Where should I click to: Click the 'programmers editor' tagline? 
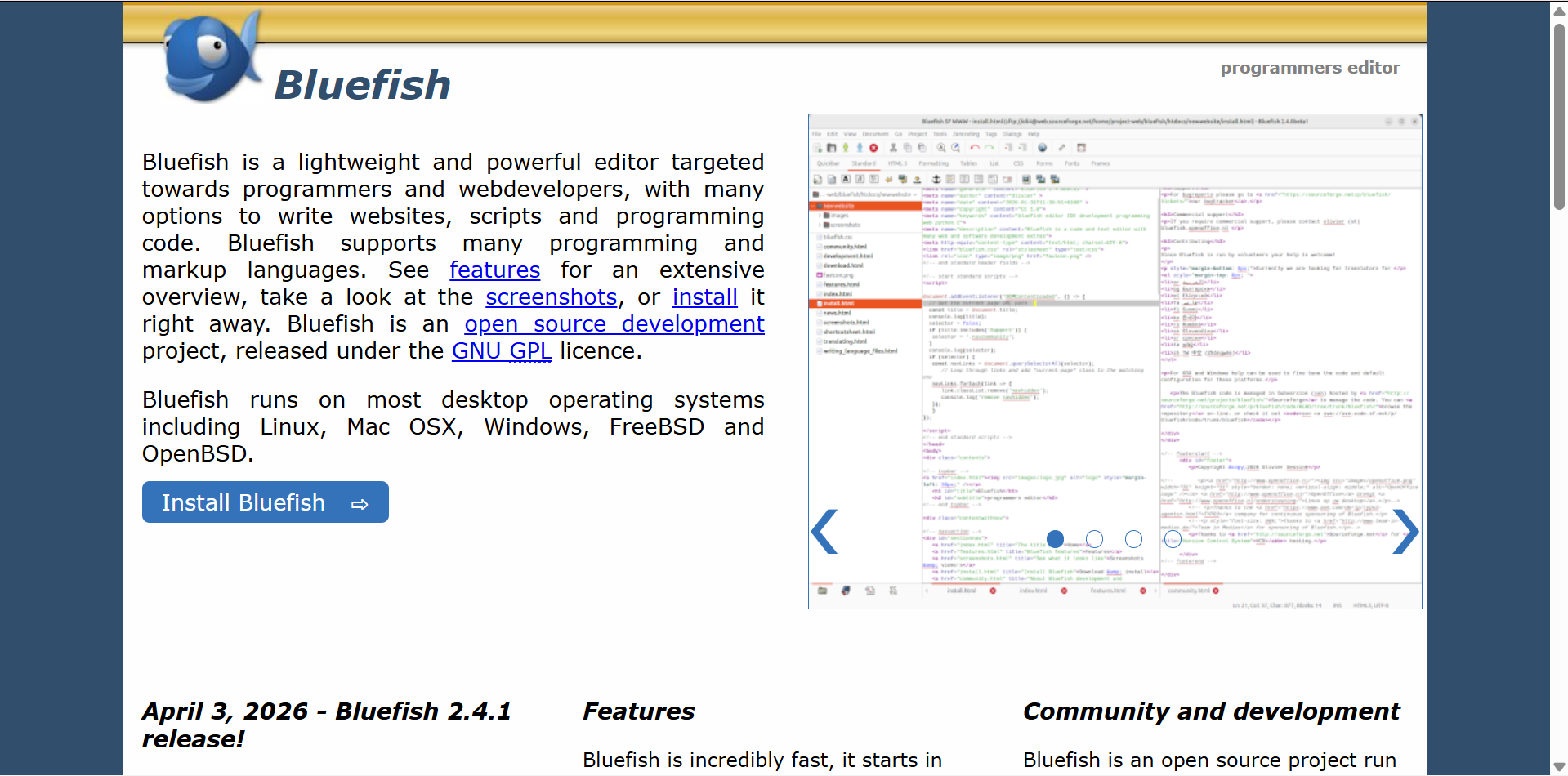click(1311, 68)
